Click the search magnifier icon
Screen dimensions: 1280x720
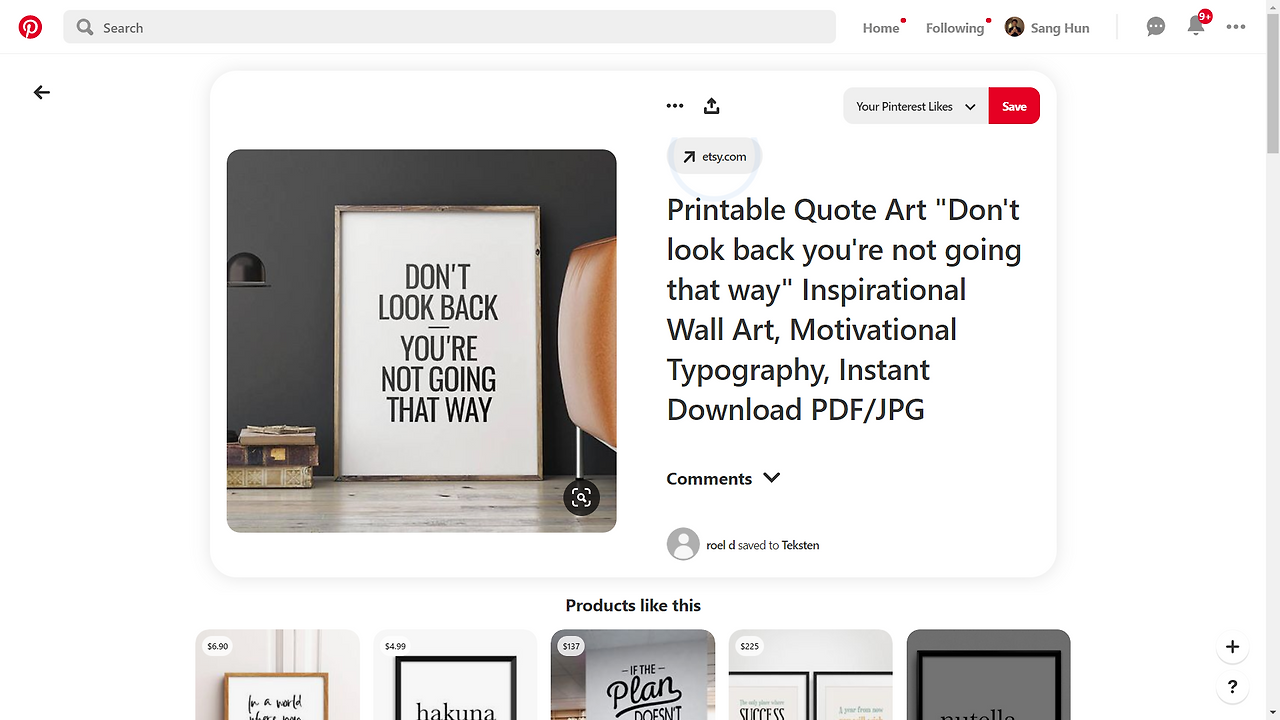coord(85,27)
